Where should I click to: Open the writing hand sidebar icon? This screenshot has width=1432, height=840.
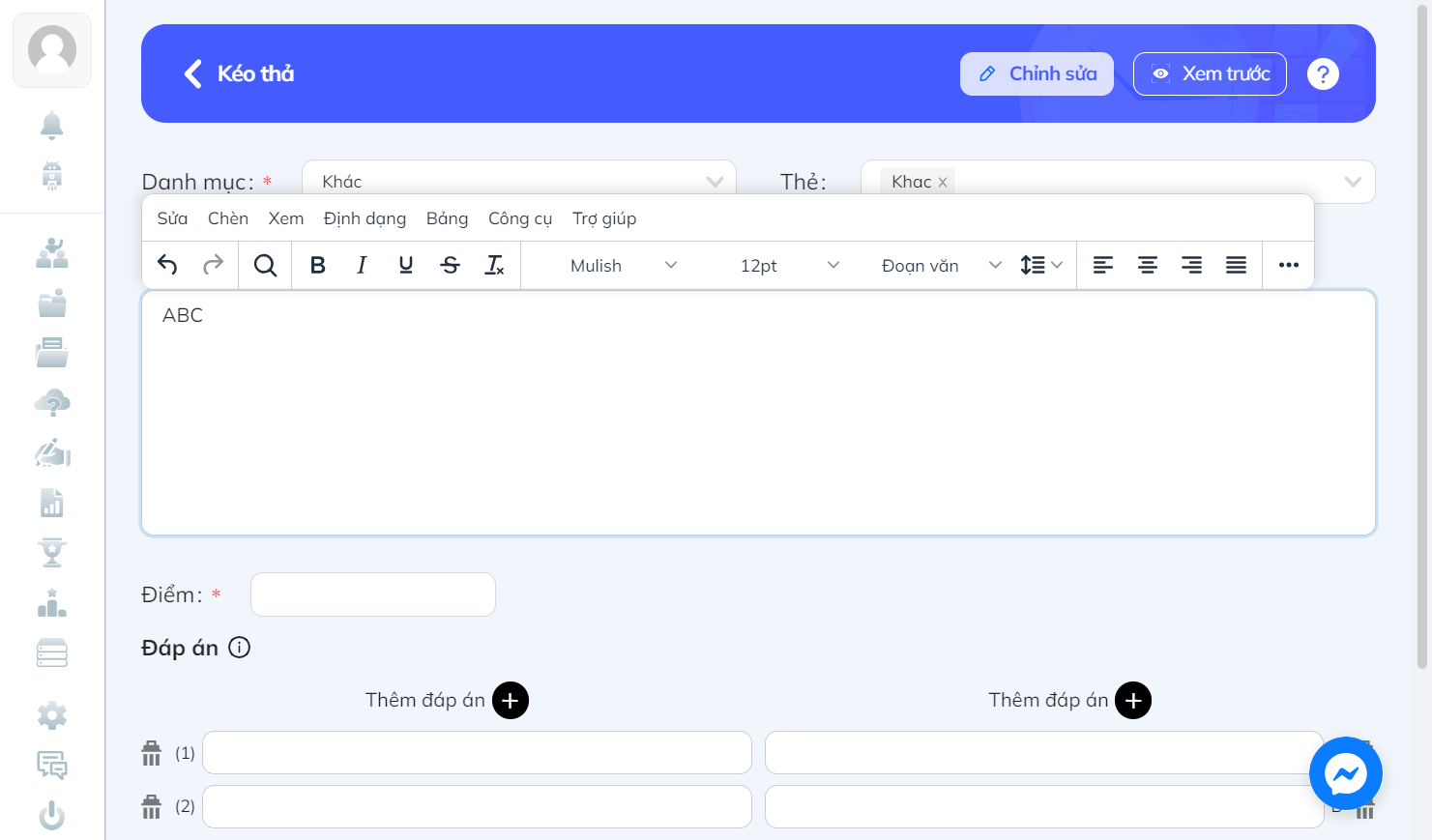pyautogui.click(x=52, y=452)
